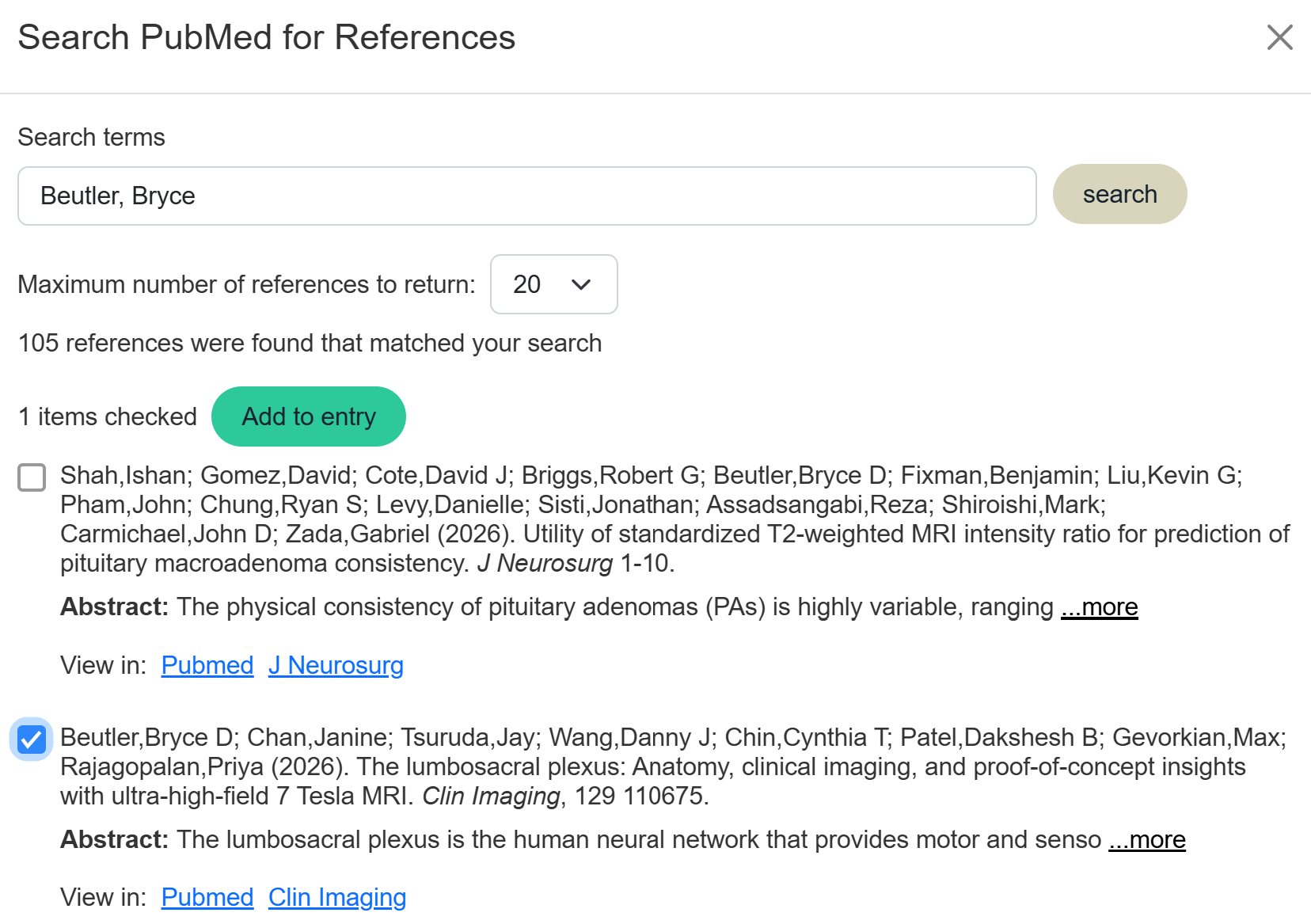Expand the pituitary adenomas abstract with ...more

point(1099,607)
